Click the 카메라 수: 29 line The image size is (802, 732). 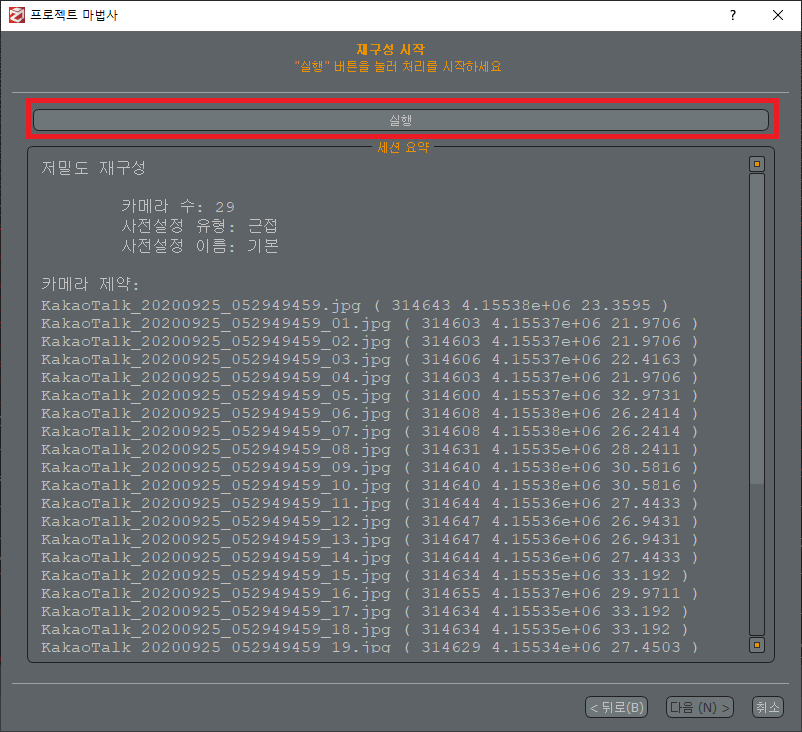178,206
